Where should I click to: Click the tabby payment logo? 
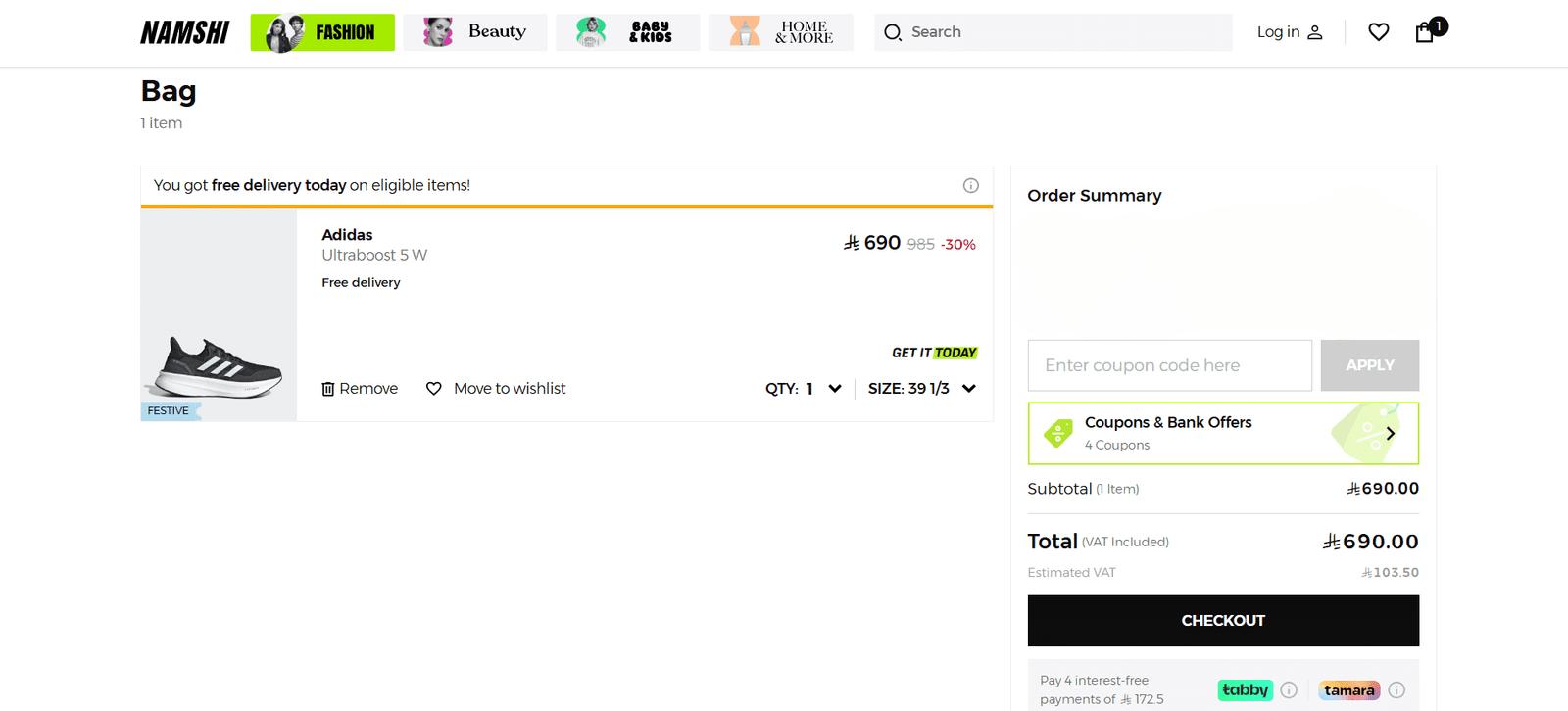(x=1245, y=690)
